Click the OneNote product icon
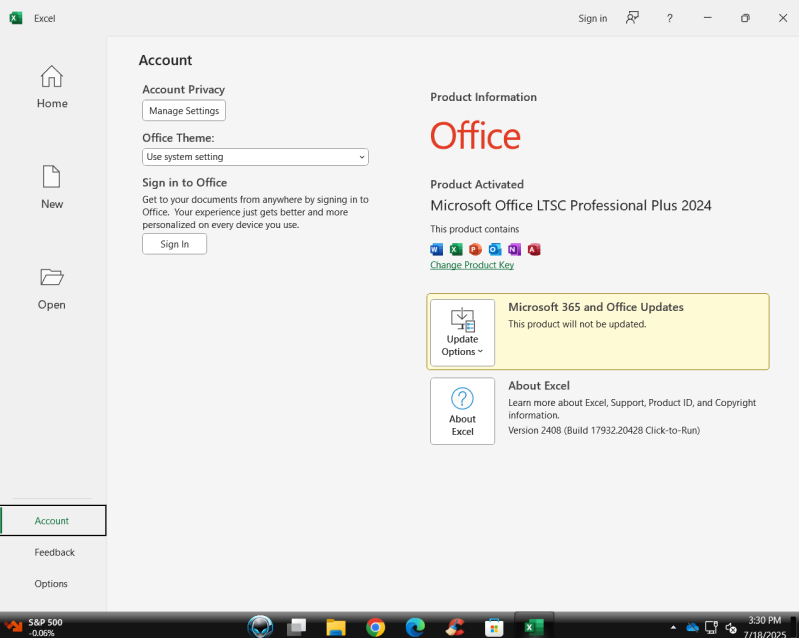Image resolution: width=799 pixels, height=638 pixels. coord(514,249)
